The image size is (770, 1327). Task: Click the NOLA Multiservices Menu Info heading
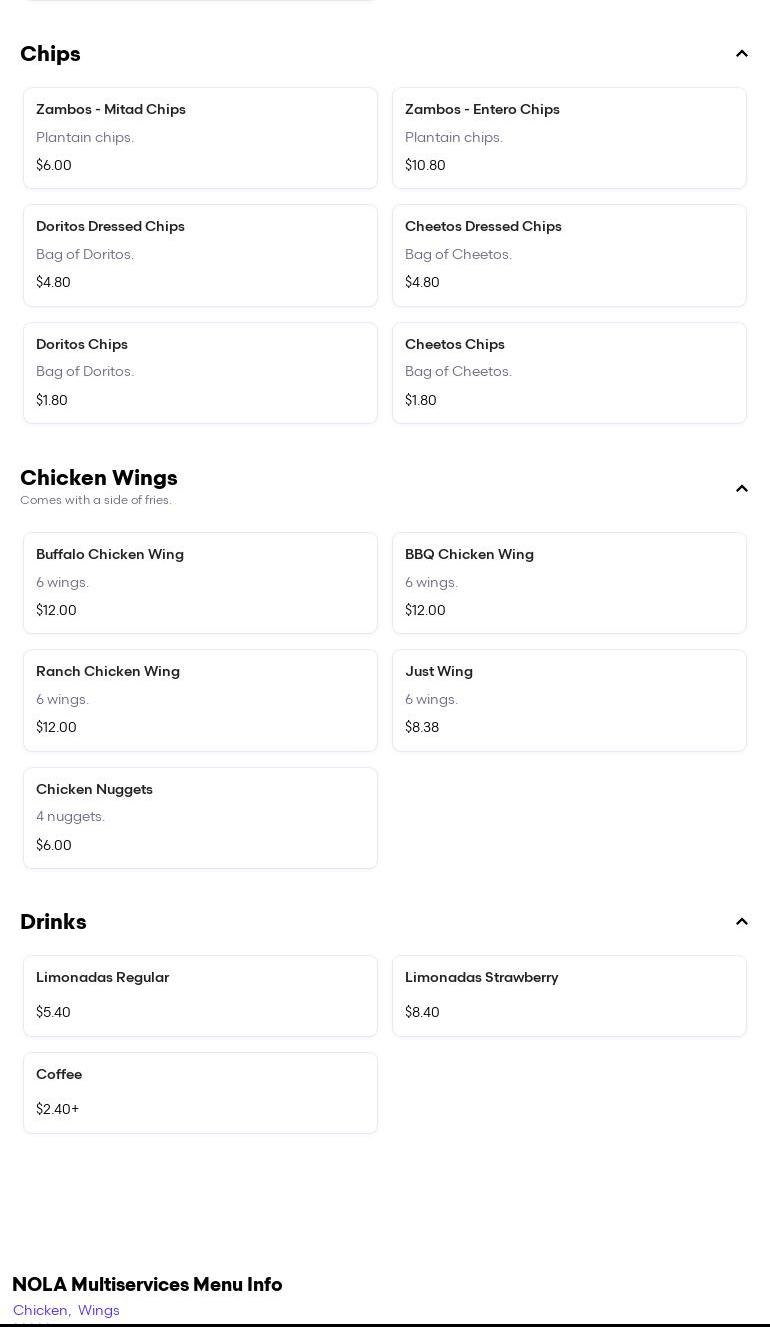[x=147, y=1284]
